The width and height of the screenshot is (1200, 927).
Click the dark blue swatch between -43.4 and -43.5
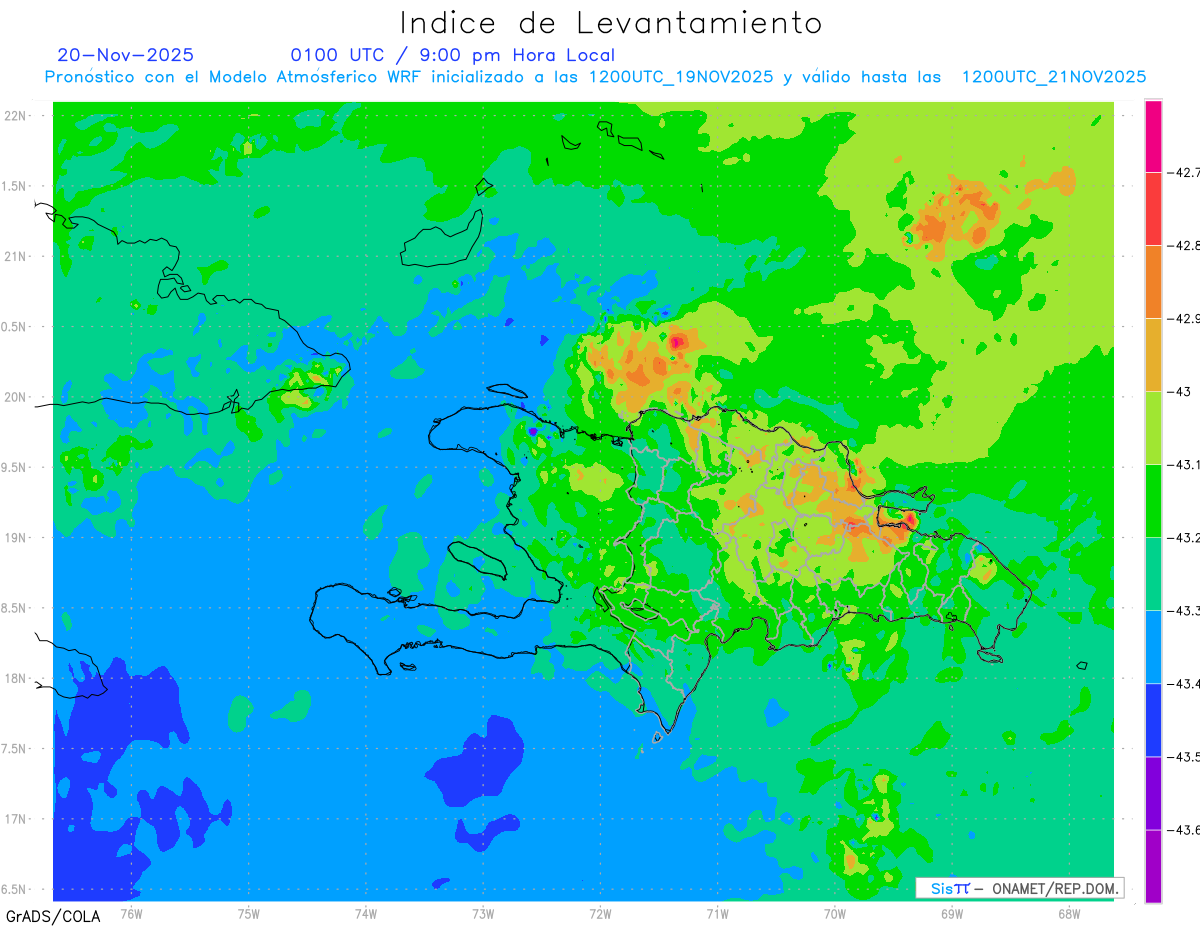(x=1153, y=719)
